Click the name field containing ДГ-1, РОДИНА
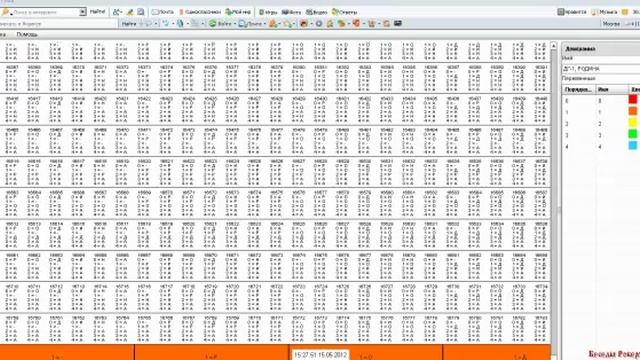640x360 pixels. coord(601,69)
